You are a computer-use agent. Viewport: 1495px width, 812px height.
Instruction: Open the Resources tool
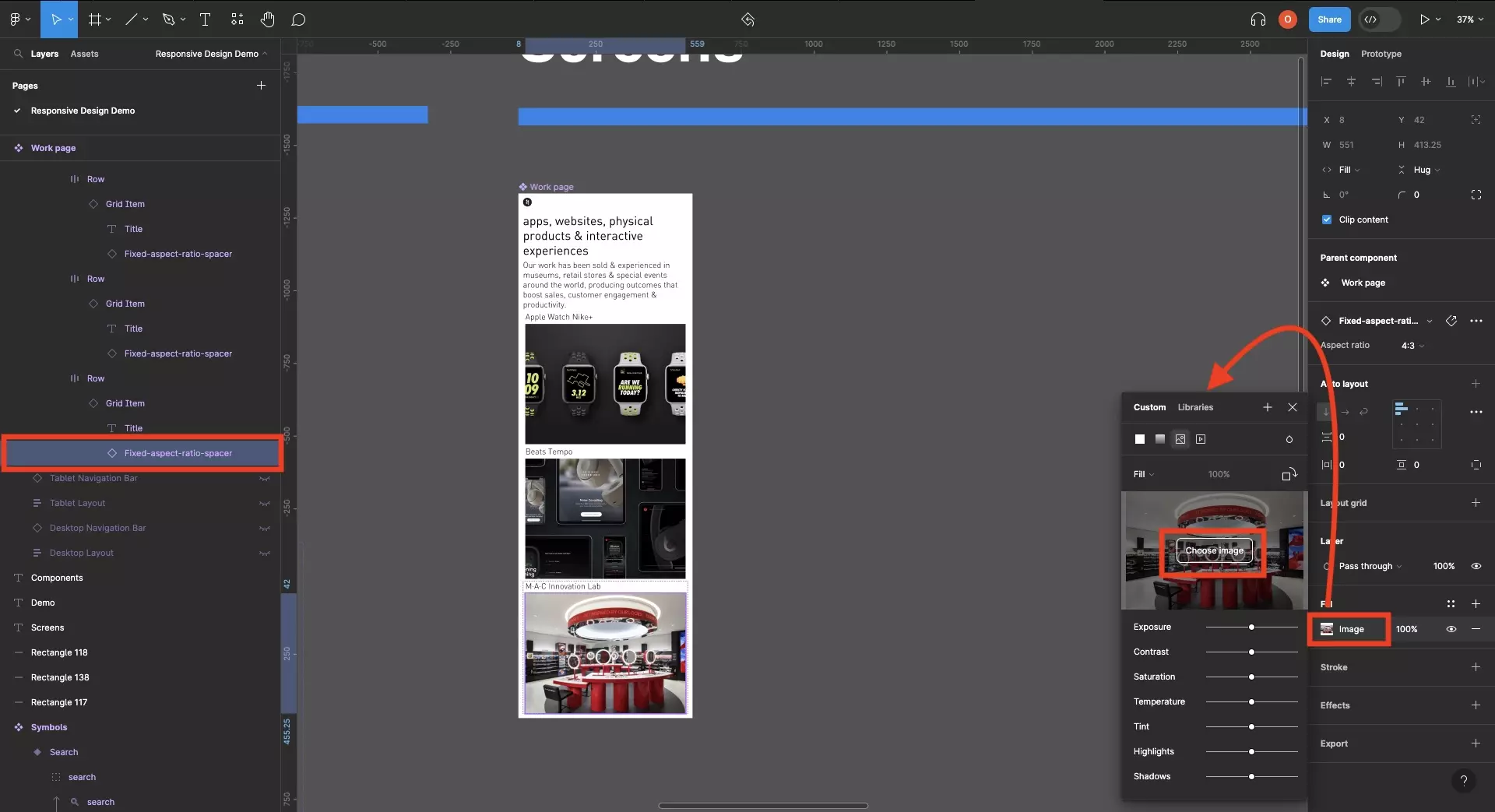point(237,19)
